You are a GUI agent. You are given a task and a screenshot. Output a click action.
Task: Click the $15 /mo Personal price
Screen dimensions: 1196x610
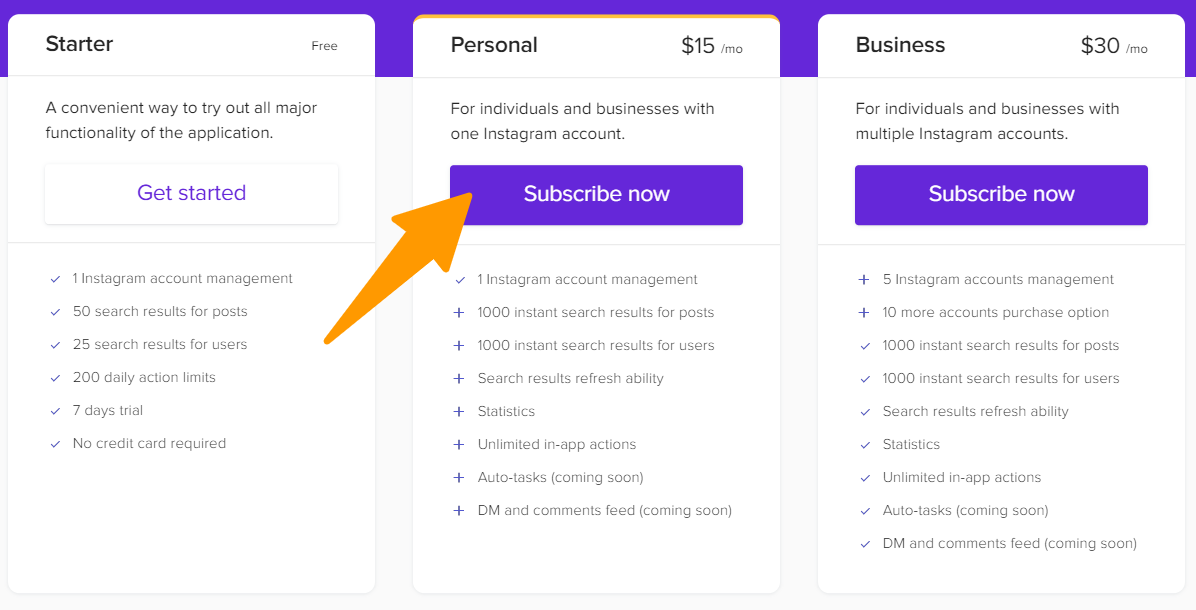[x=711, y=46]
